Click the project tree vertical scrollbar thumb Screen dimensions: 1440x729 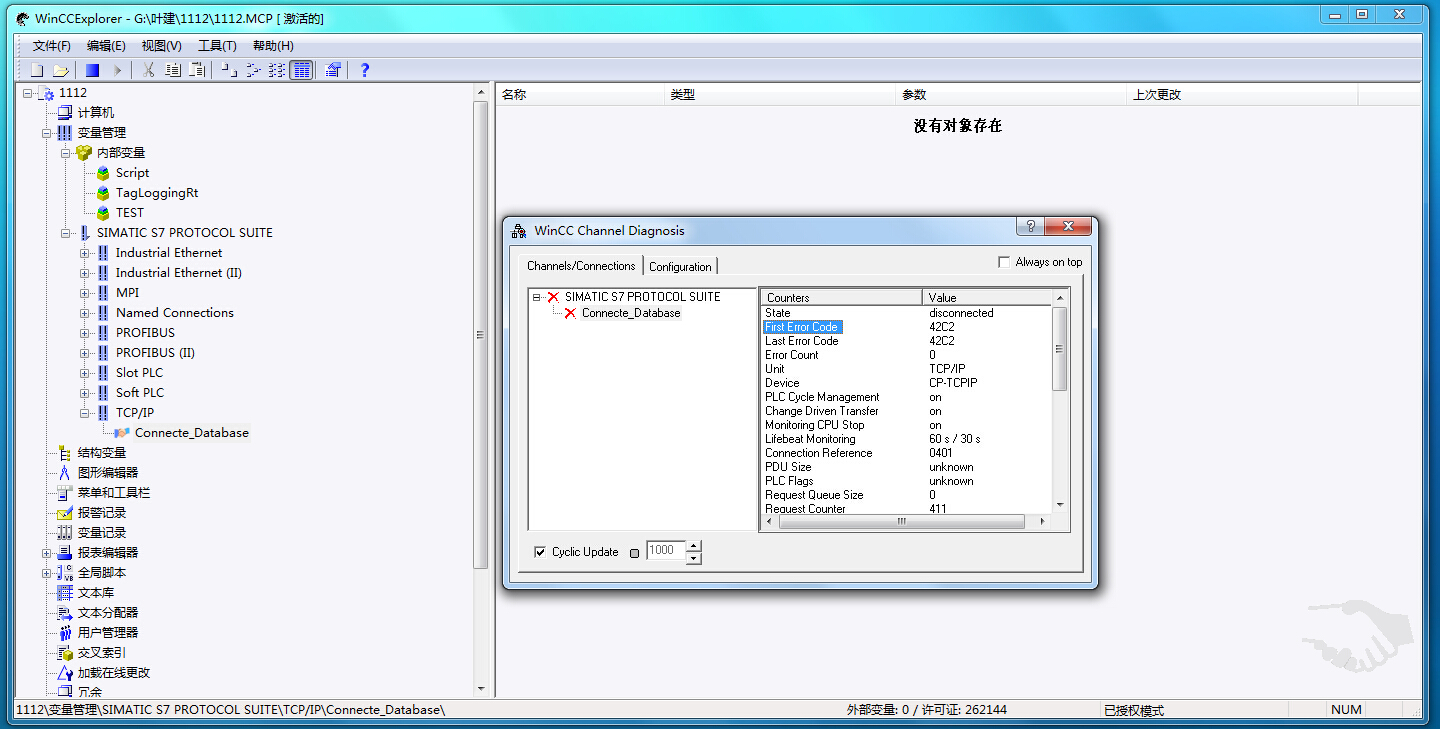(481, 335)
